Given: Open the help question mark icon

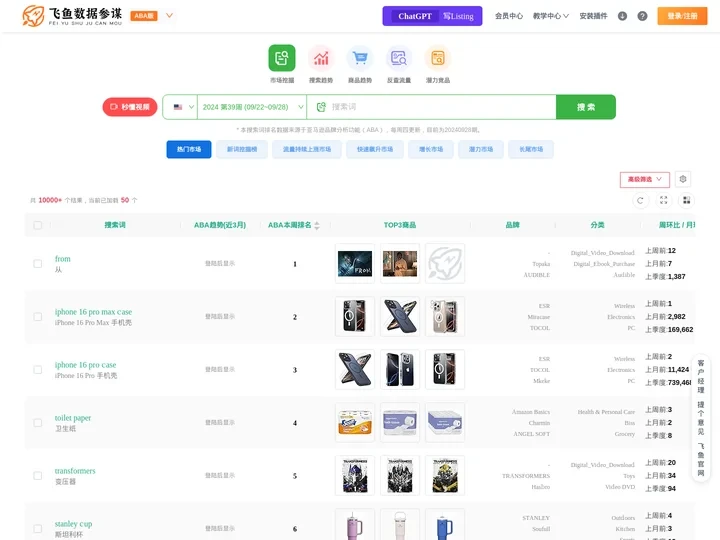Looking at the screenshot, I should click(x=642, y=16).
